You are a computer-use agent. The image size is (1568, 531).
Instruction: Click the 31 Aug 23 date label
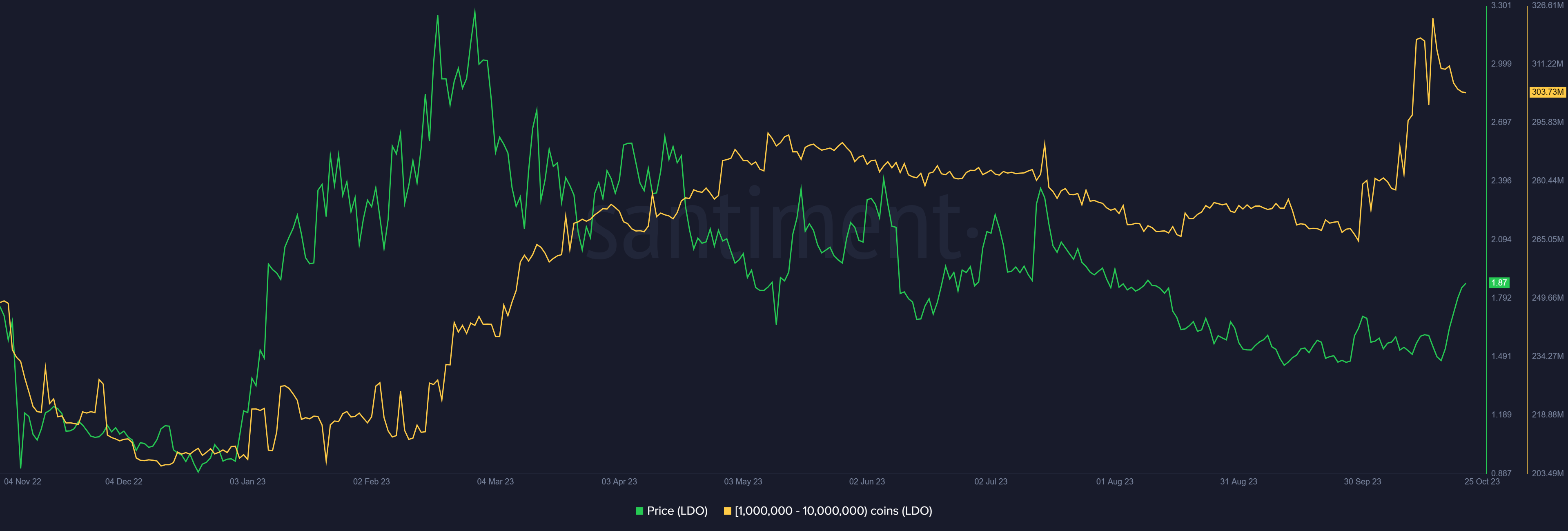click(x=1238, y=482)
